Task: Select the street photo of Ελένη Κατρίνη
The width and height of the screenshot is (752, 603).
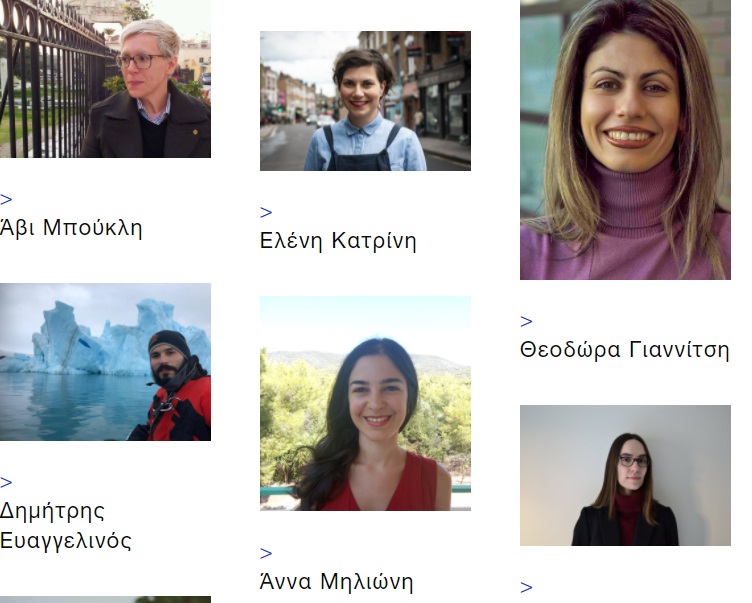Action: pyautogui.click(x=365, y=101)
